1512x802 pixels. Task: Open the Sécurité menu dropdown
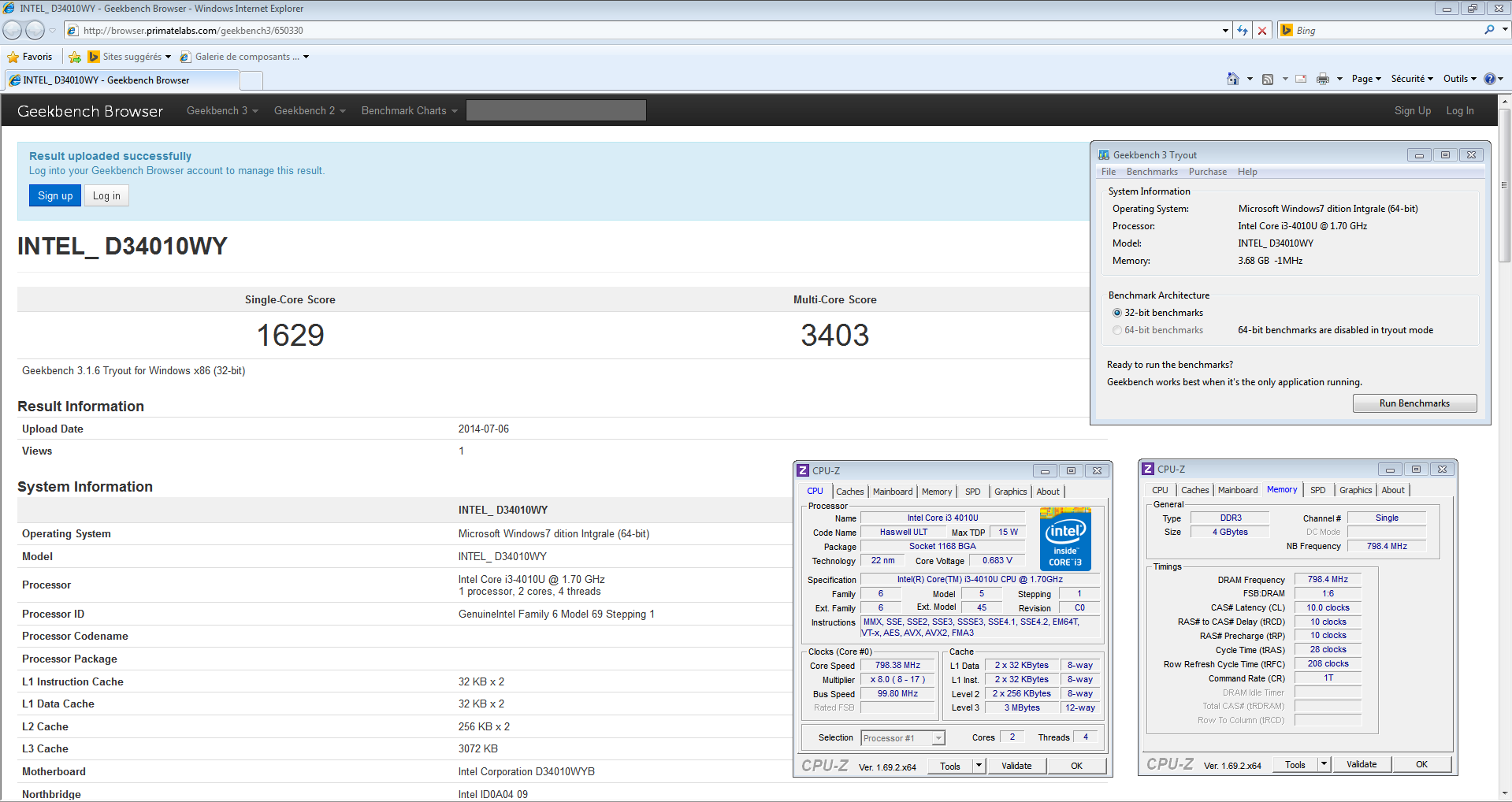pos(1412,79)
